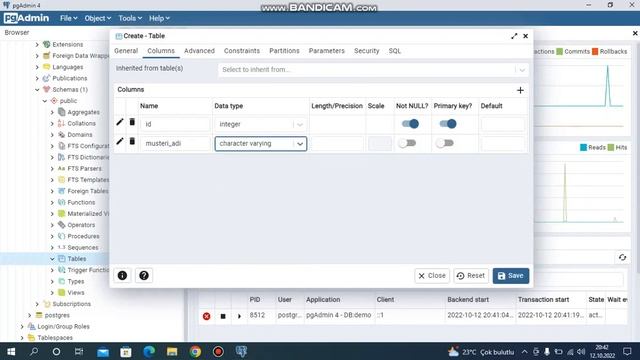Terminate session with black stop icon
This screenshot has width=640, height=360.
[x=223, y=316]
